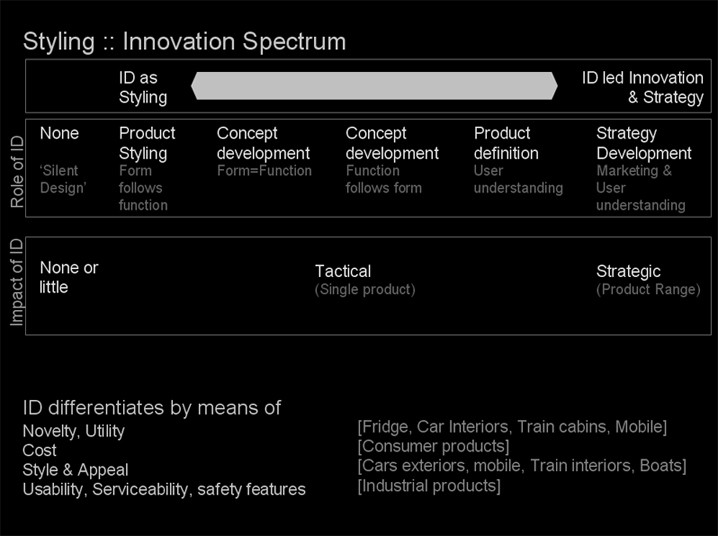Select 'Concept development' Function follows form
The width and height of the screenshot is (718, 536).
(392, 143)
